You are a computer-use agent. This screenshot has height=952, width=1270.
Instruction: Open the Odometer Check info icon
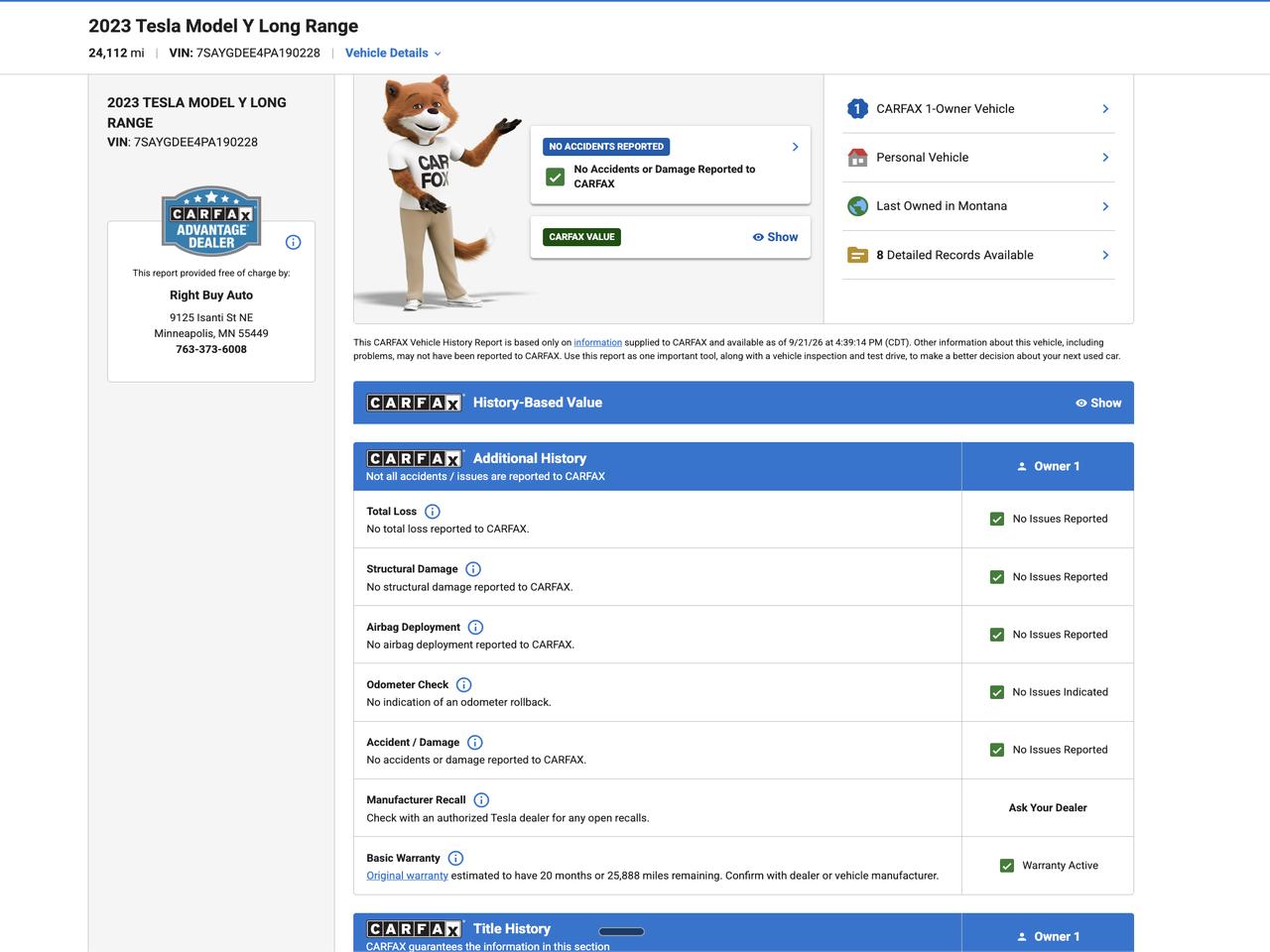[x=463, y=684]
